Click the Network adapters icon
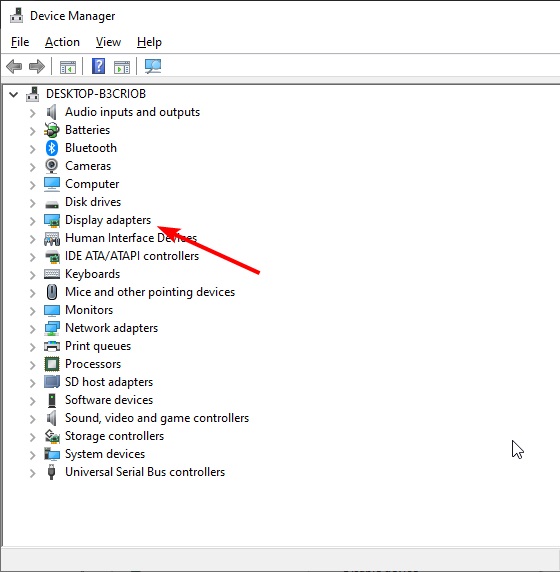Image resolution: width=560 pixels, height=572 pixels. 52,328
